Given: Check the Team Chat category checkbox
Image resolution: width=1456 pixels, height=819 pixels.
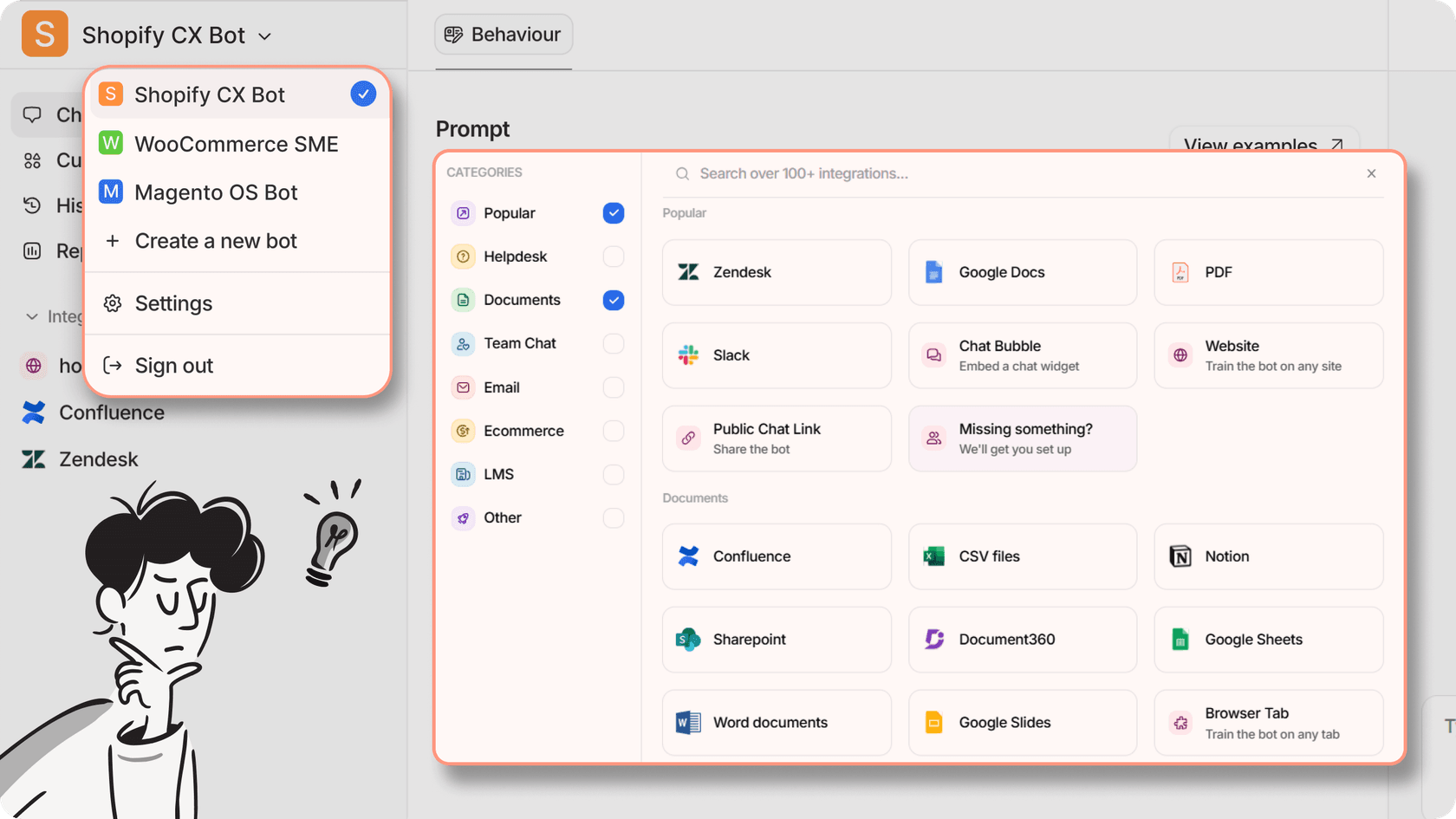Looking at the screenshot, I should (x=614, y=344).
